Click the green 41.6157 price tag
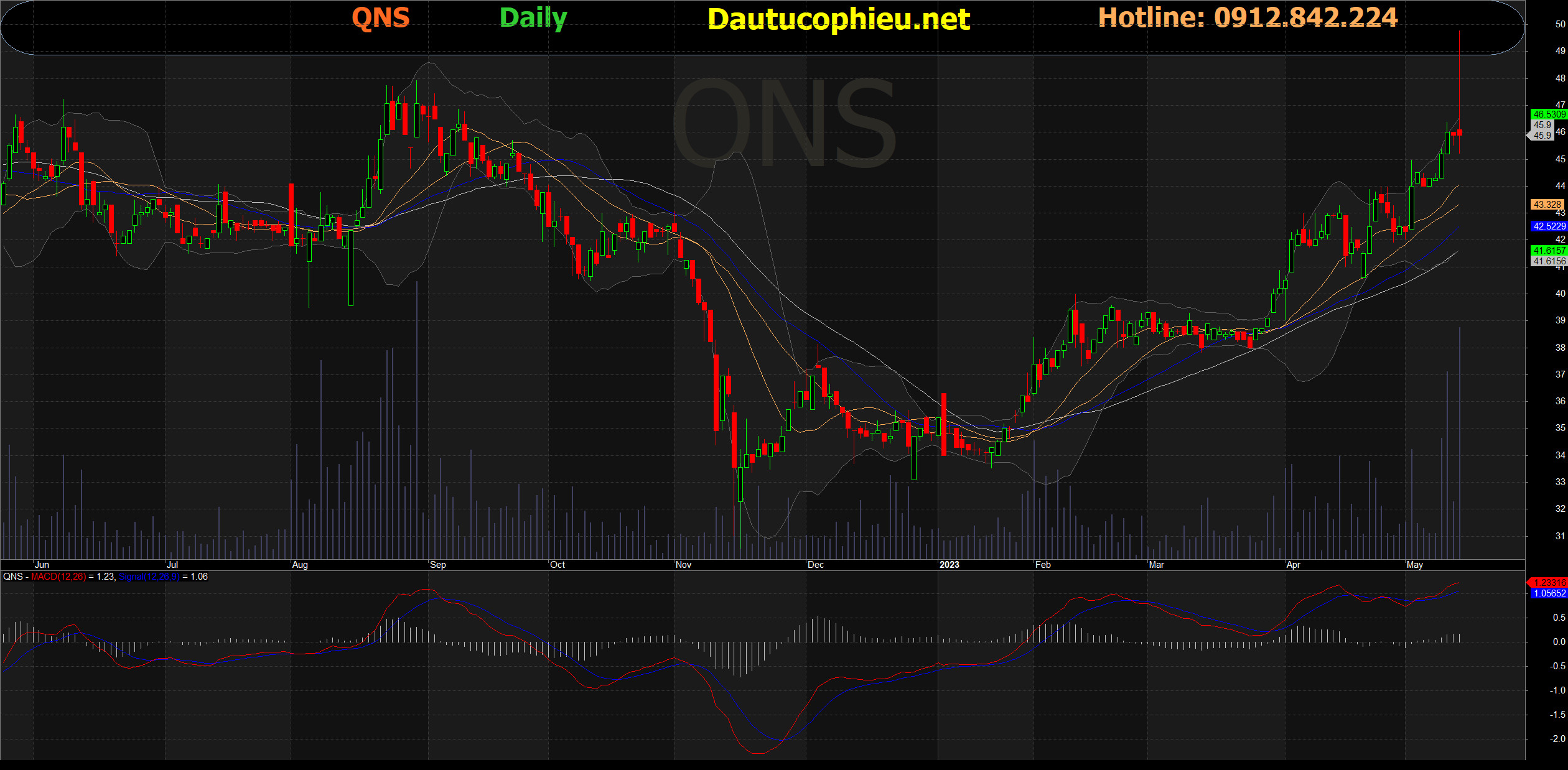Image resolution: width=1568 pixels, height=770 pixels. coord(1549,251)
